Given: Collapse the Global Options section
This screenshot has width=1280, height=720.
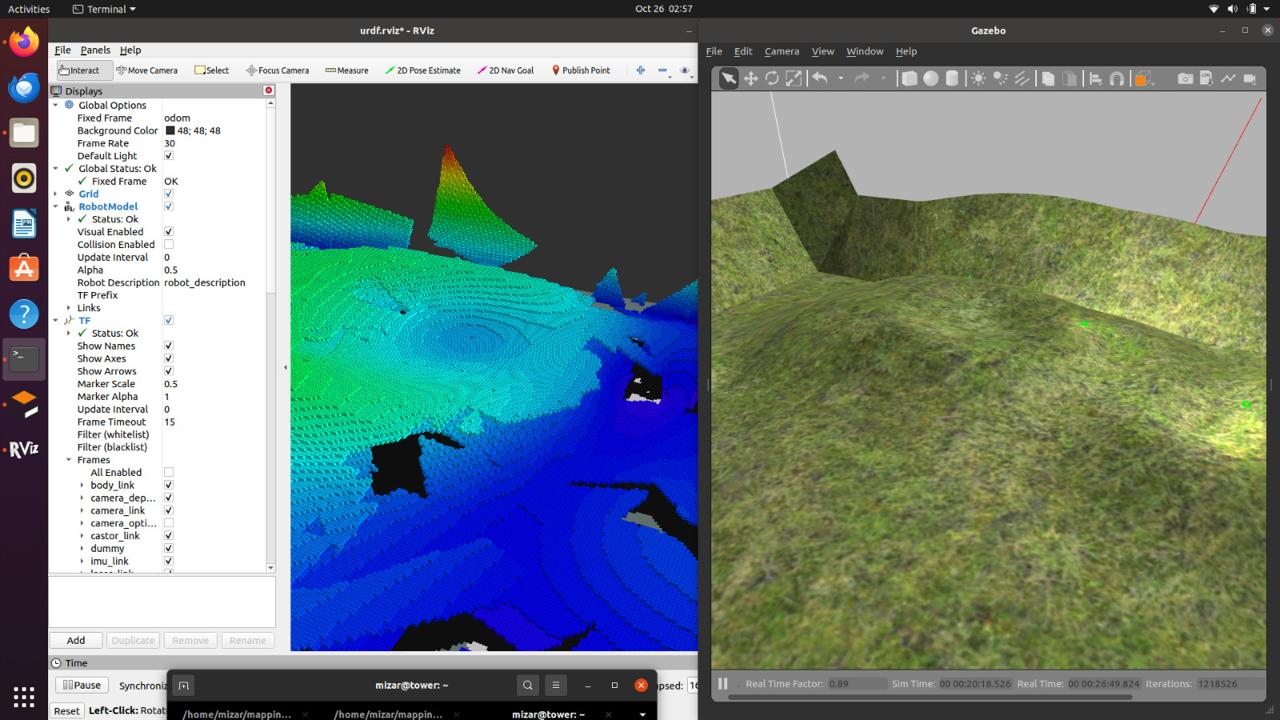Looking at the screenshot, I should [x=56, y=105].
